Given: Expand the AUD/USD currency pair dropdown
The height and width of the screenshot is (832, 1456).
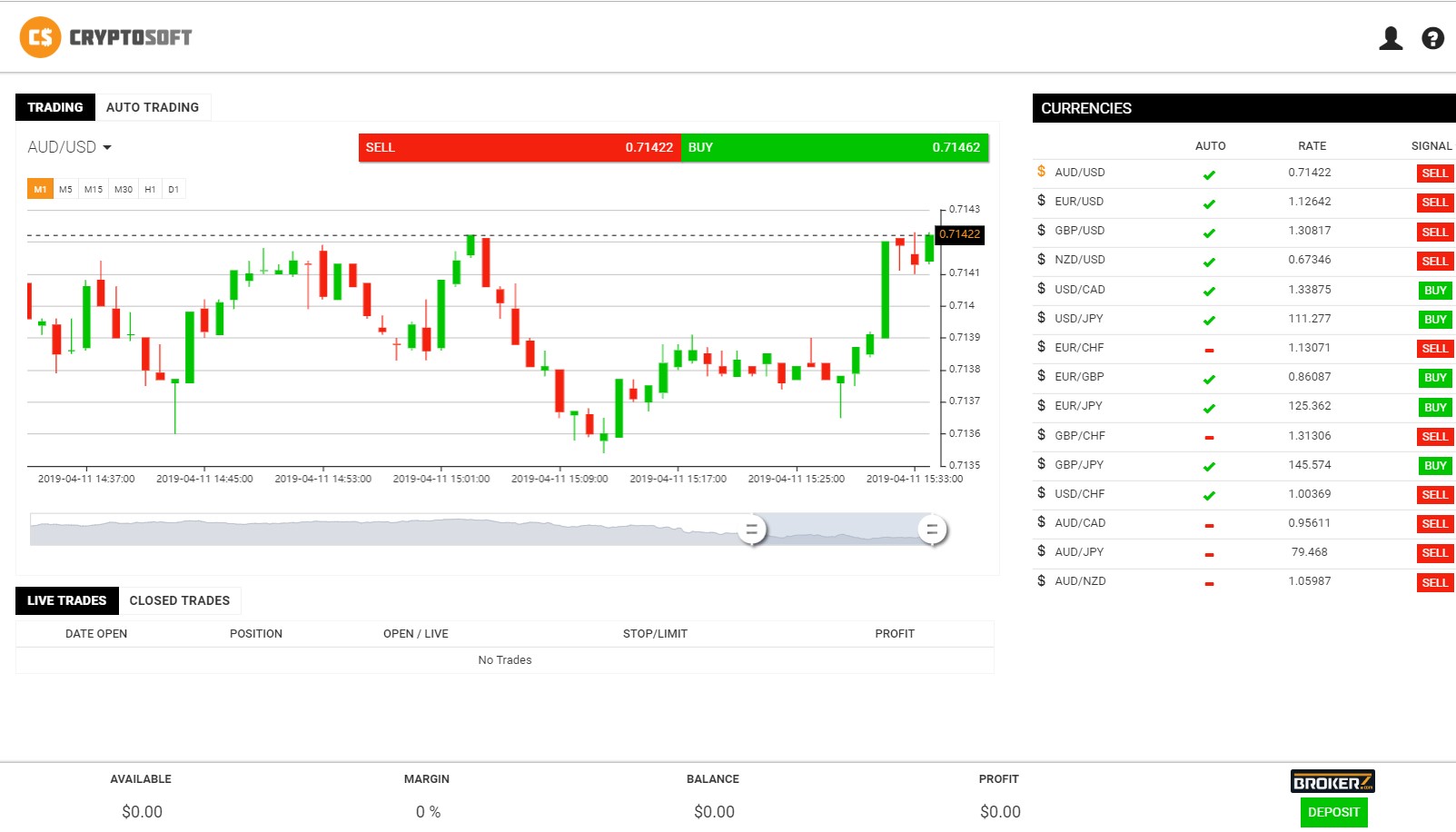Looking at the screenshot, I should coord(69,147).
